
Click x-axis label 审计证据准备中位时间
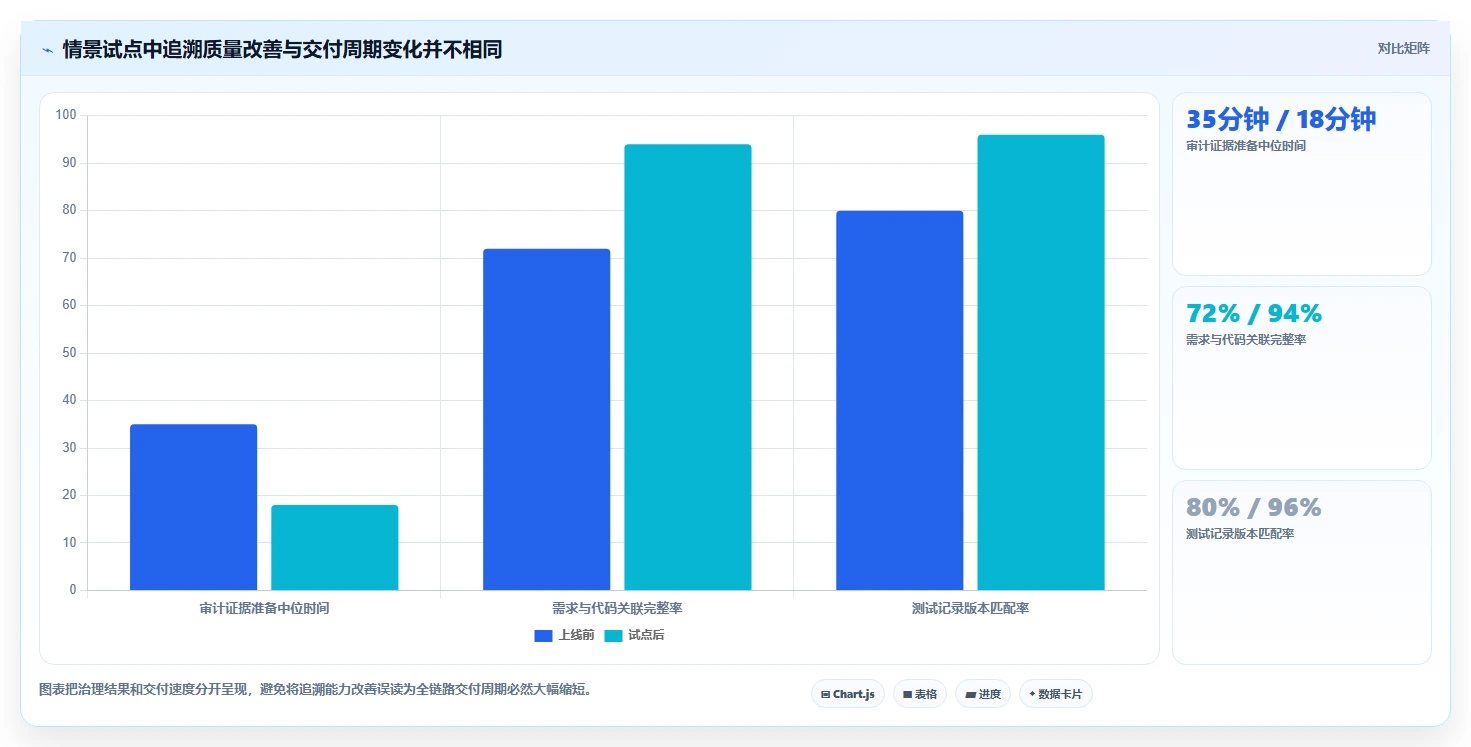(264, 608)
